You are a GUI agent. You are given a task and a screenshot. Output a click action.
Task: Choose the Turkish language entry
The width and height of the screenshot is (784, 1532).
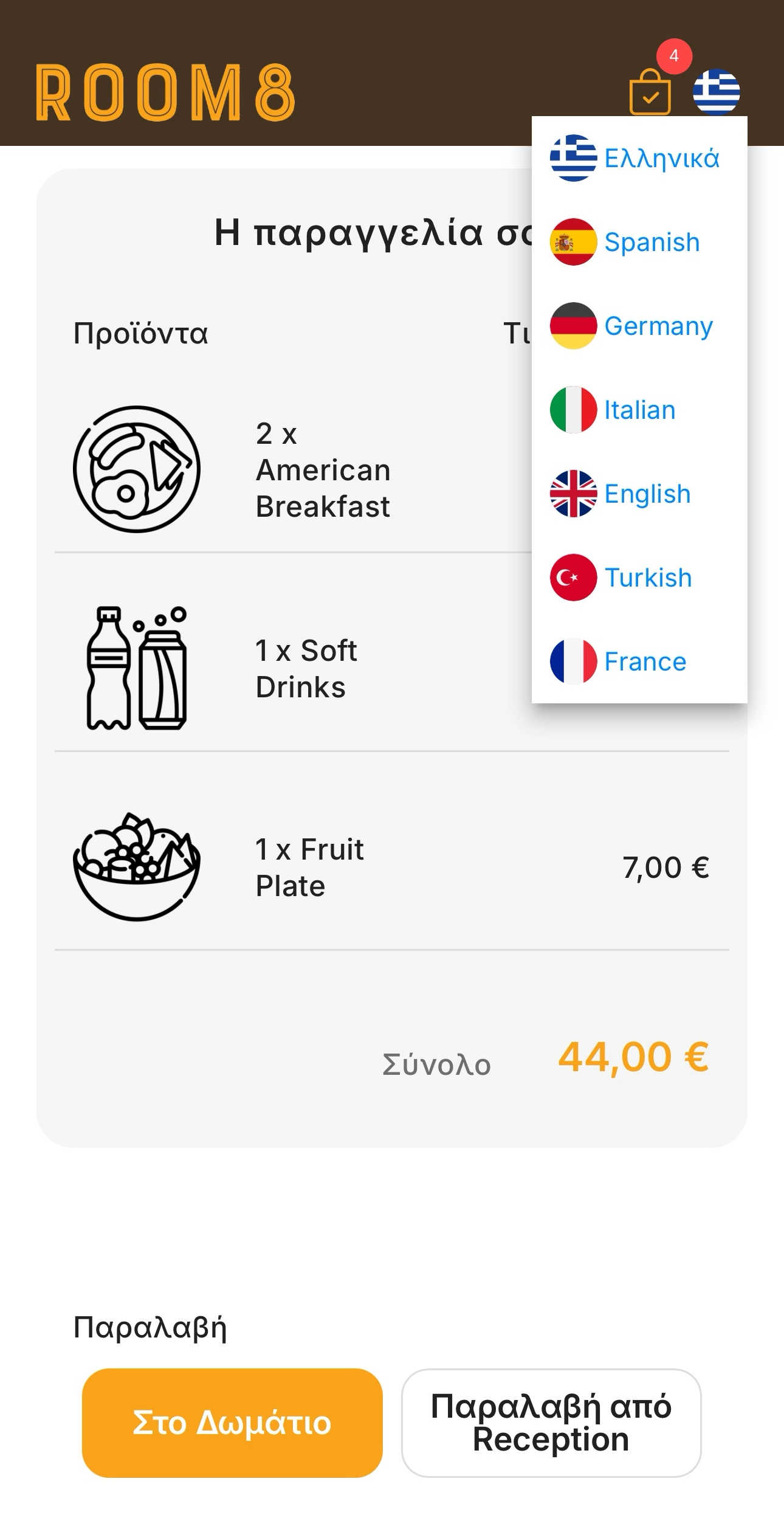[x=648, y=578]
